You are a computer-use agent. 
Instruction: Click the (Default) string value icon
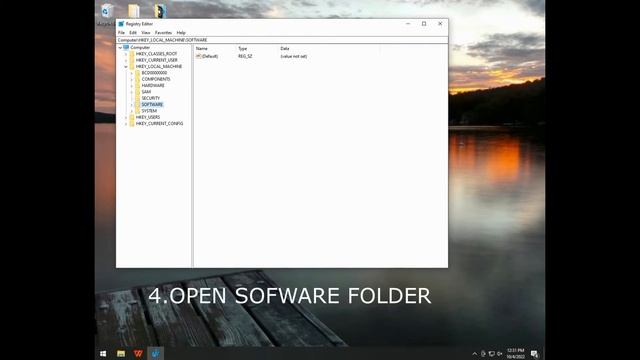click(199, 56)
